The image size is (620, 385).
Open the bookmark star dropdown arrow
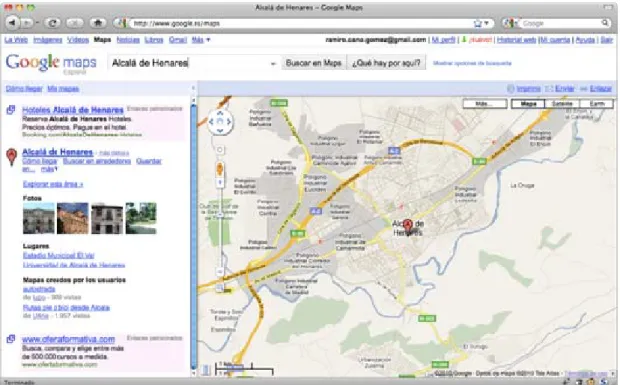click(x=486, y=23)
